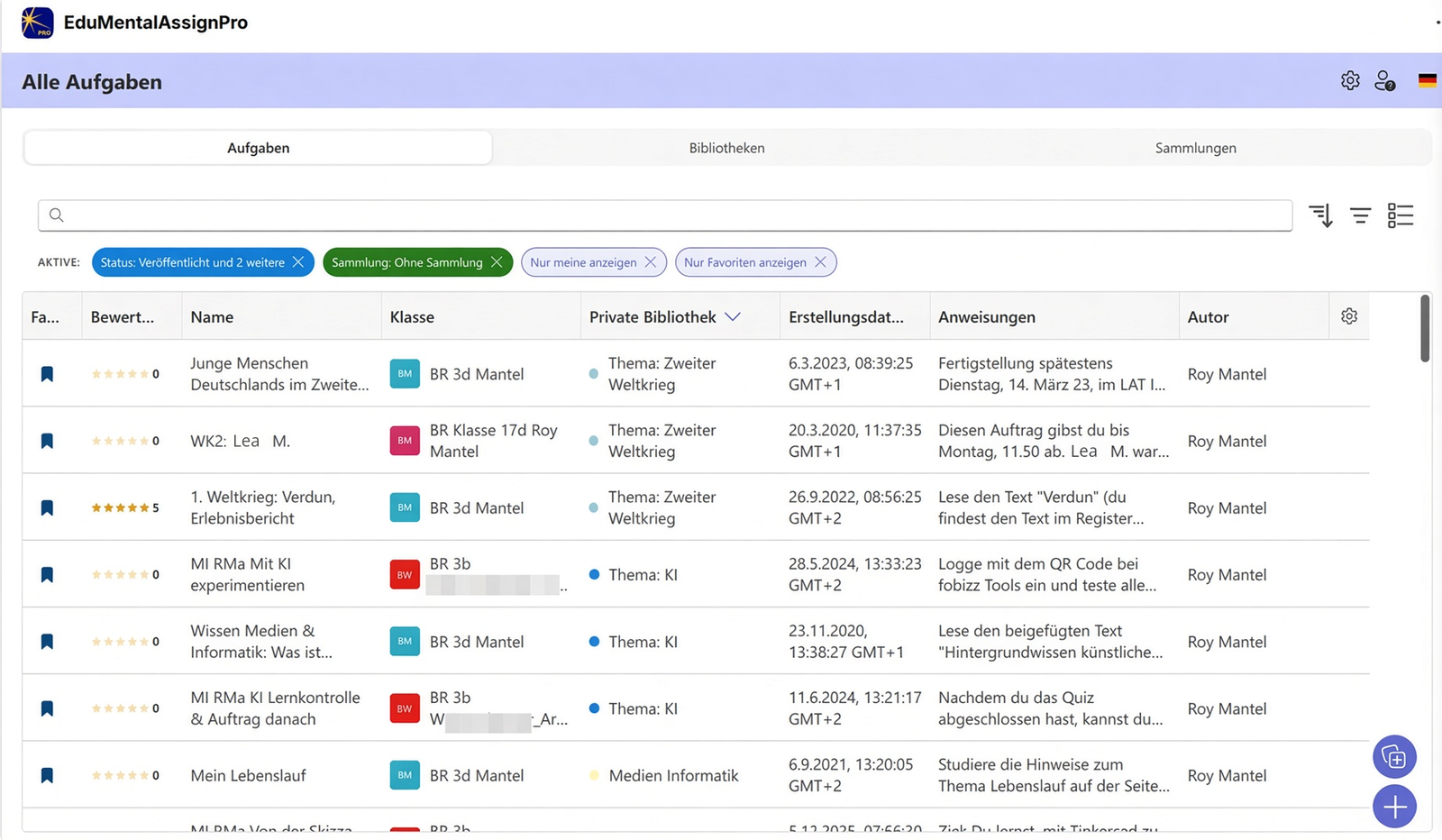Click the blue plus add button
The height and width of the screenshot is (840, 1442).
(x=1395, y=807)
